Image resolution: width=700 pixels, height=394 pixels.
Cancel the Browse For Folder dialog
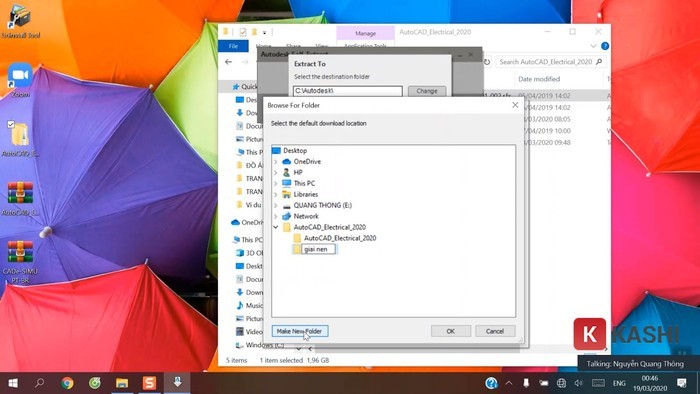click(x=495, y=331)
